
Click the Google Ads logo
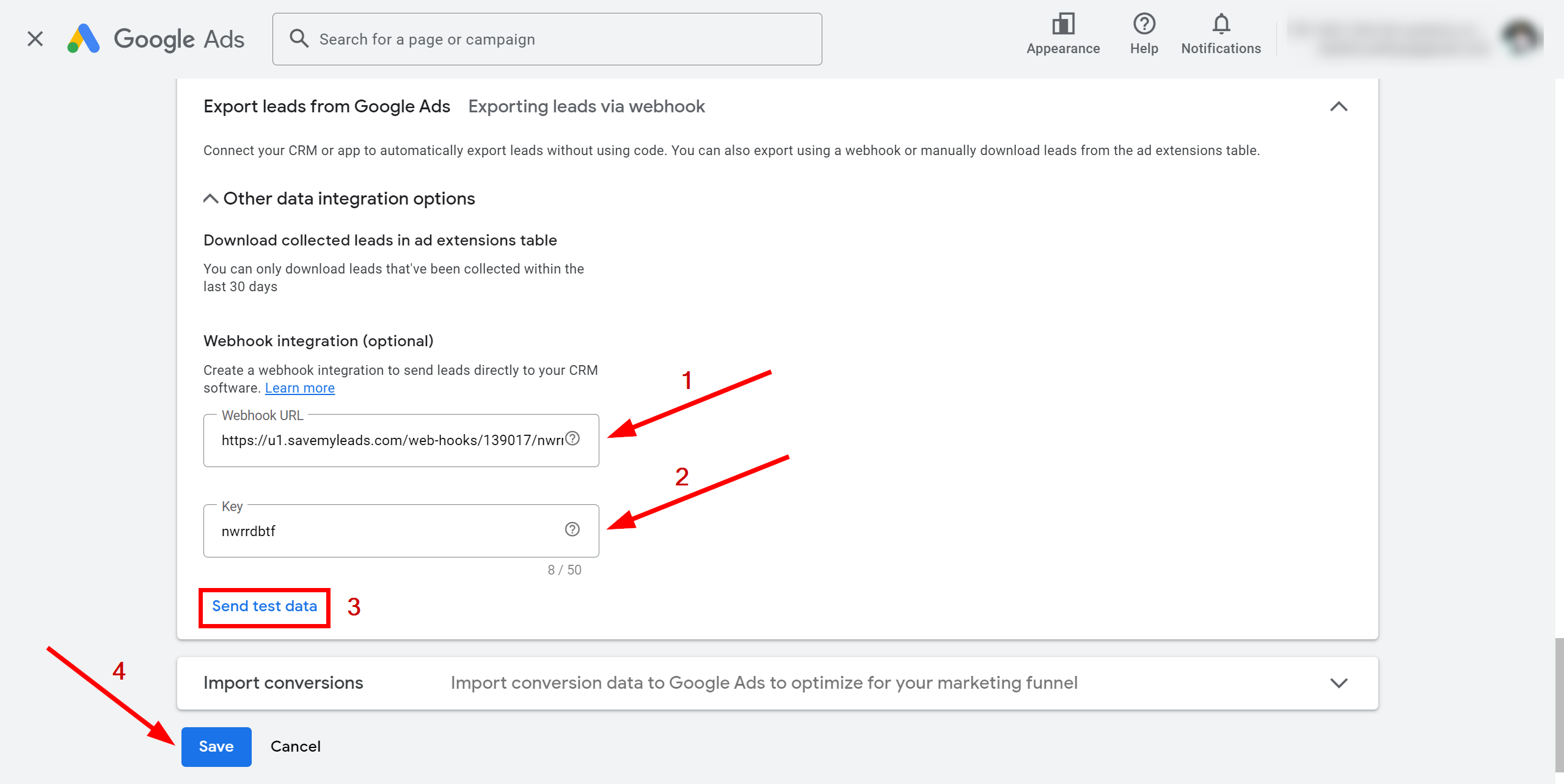pos(156,39)
